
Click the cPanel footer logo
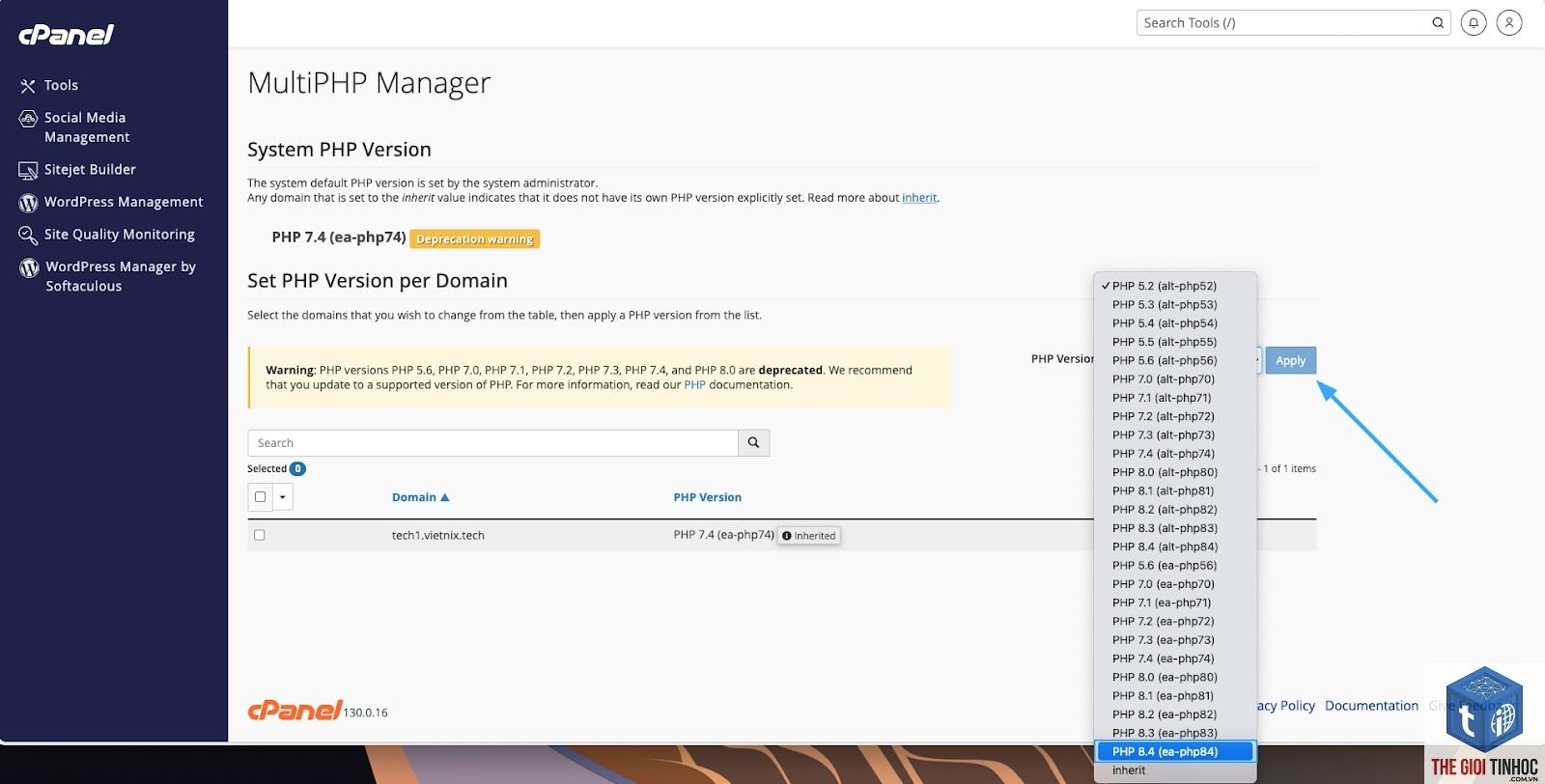(x=295, y=711)
